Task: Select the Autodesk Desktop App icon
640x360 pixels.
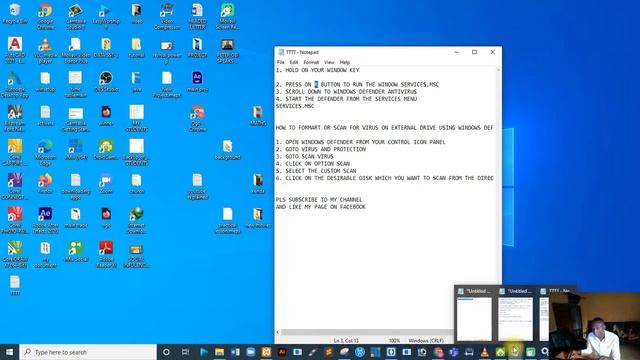Action: pos(15,84)
